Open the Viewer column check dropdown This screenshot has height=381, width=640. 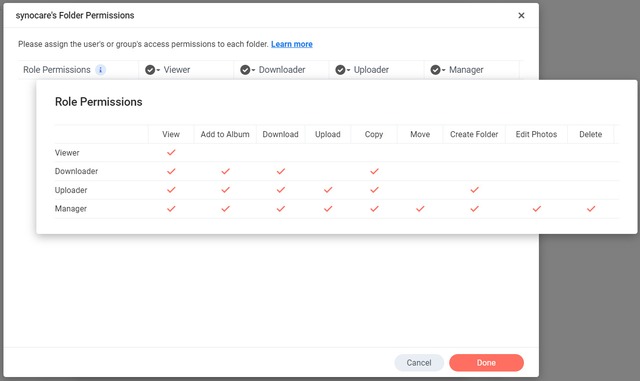click(x=152, y=70)
